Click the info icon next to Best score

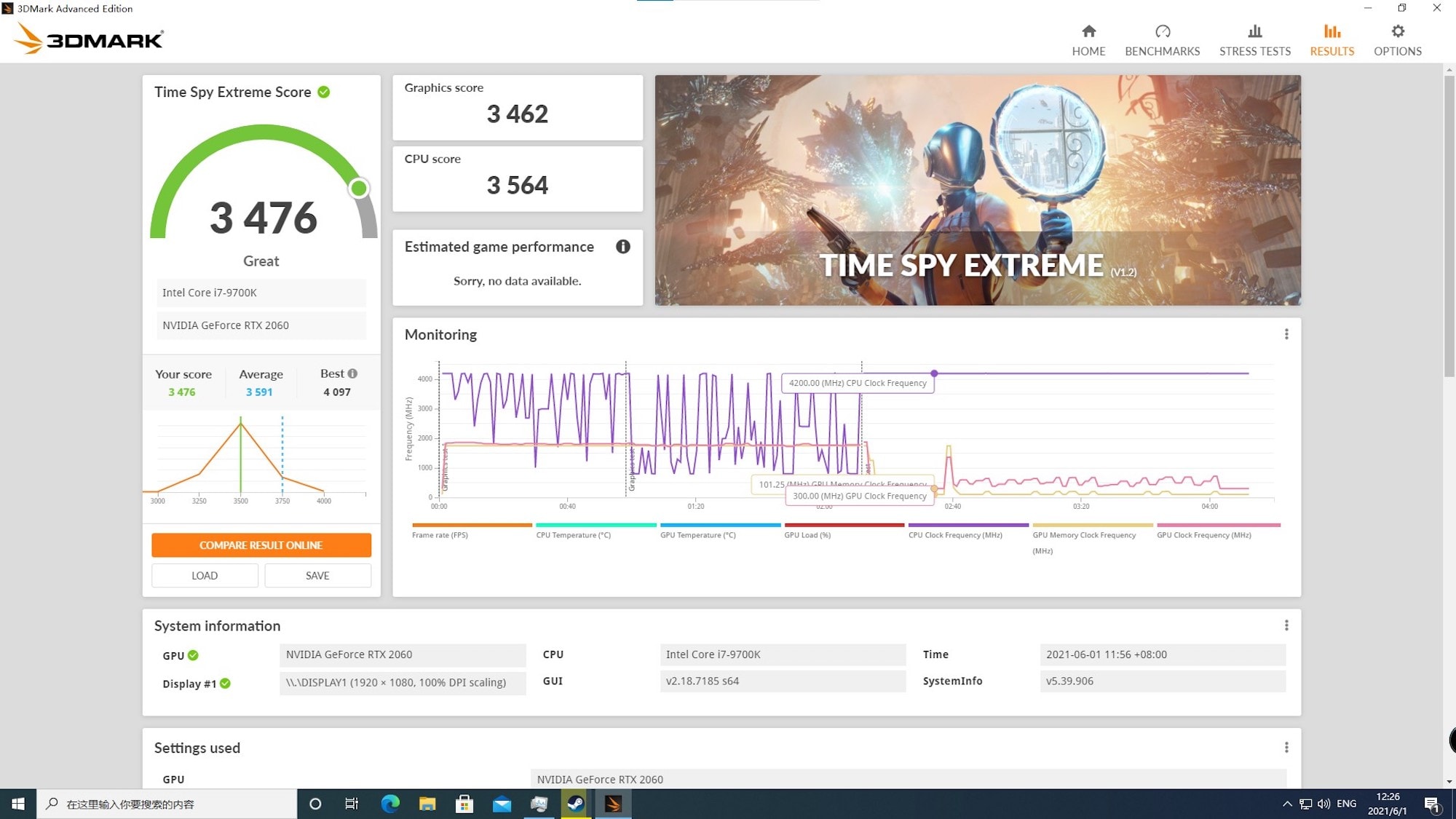click(x=352, y=373)
